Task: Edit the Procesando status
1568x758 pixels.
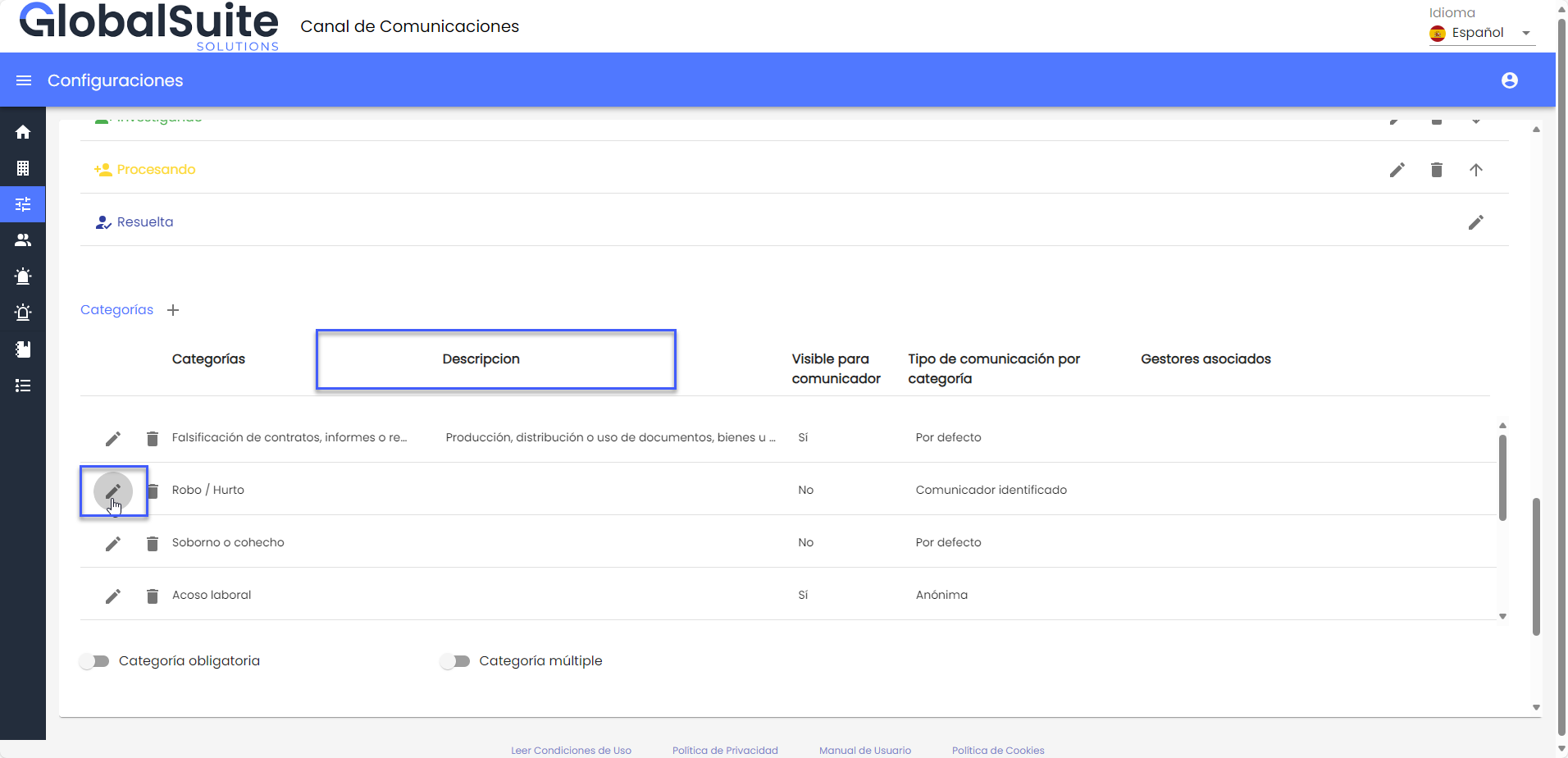Action: pyautogui.click(x=1397, y=170)
